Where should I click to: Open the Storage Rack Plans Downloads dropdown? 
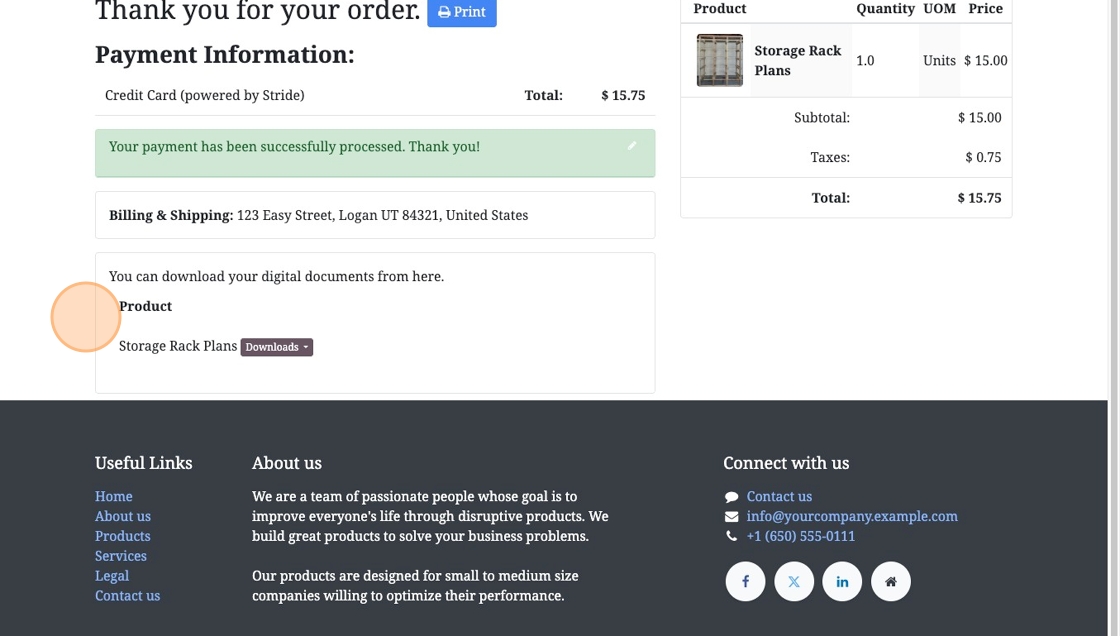click(x=277, y=347)
